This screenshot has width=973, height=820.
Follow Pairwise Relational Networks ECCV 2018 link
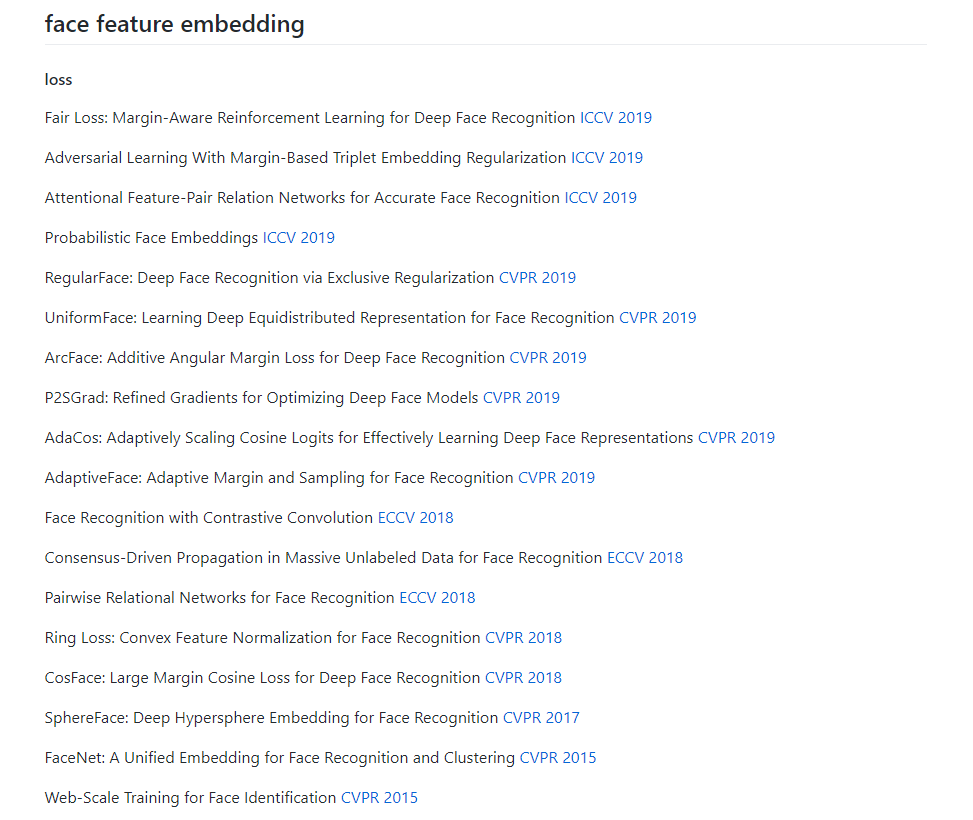click(437, 598)
